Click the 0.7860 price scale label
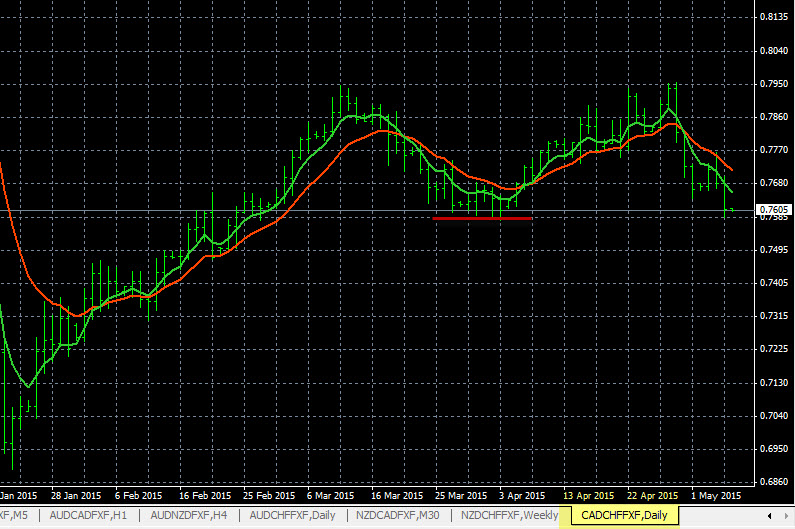The height and width of the screenshot is (529, 795). pyautogui.click(x=774, y=117)
